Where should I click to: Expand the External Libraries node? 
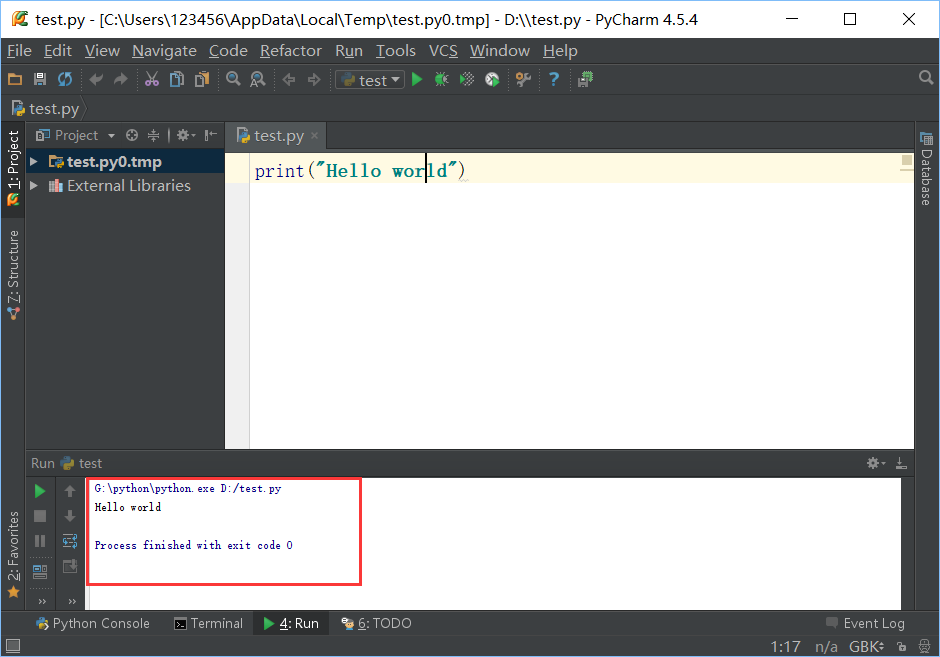(35, 186)
